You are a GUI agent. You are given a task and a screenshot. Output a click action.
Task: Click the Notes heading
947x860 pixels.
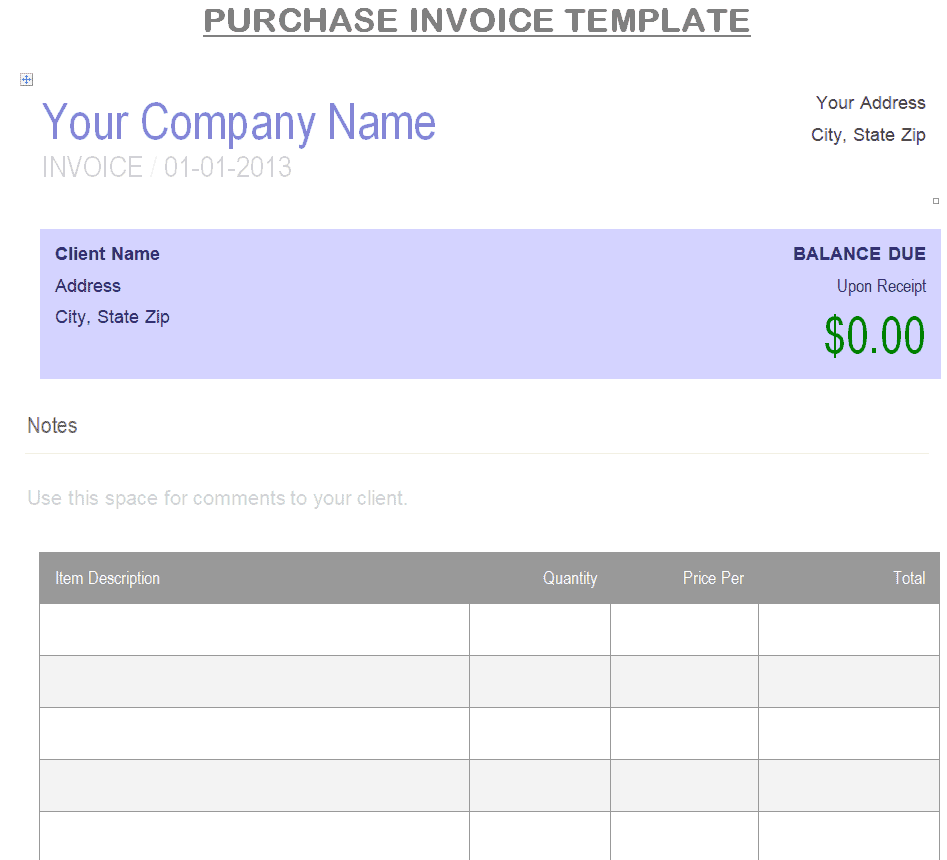point(53,426)
